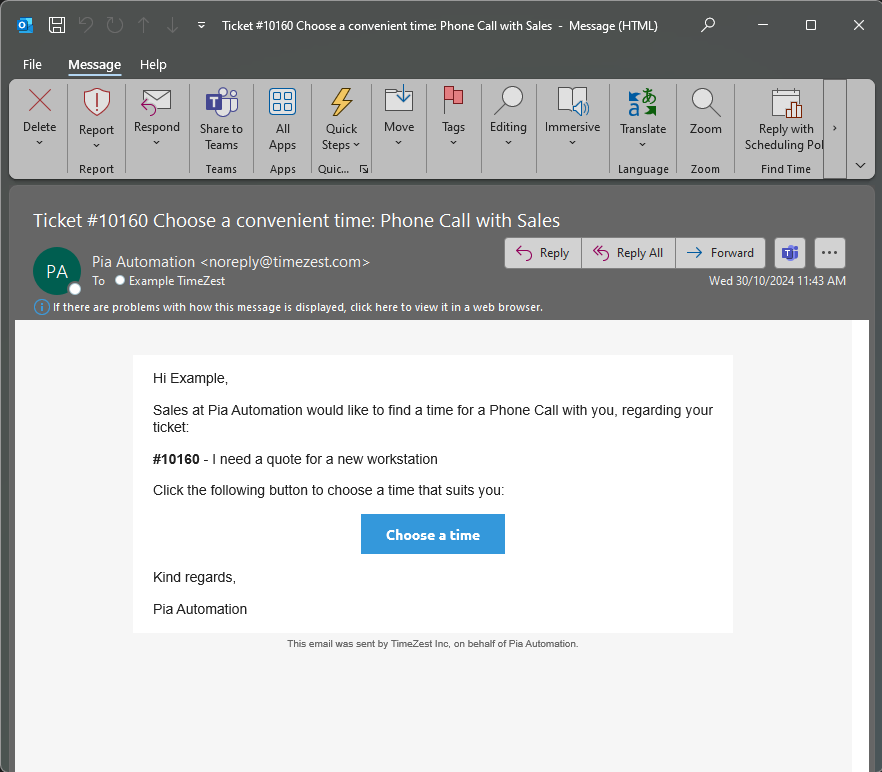Open Customize Quick Access Toolbar dropdown
The width and height of the screenshot is (882, 772).
(x=201, y=25)
